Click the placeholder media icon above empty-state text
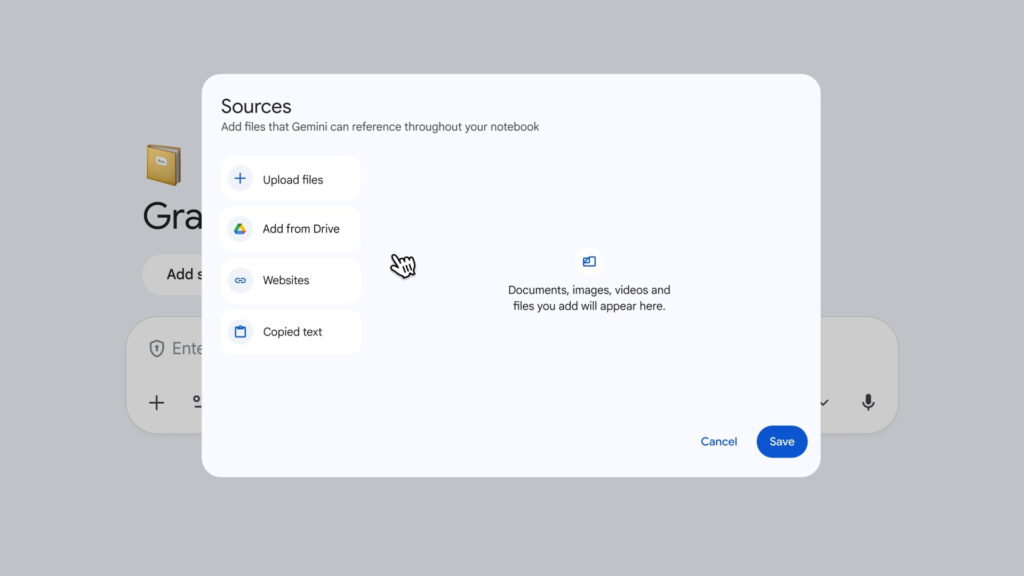Viewport: 1024px width, 576px height. [x=589, y=262]
